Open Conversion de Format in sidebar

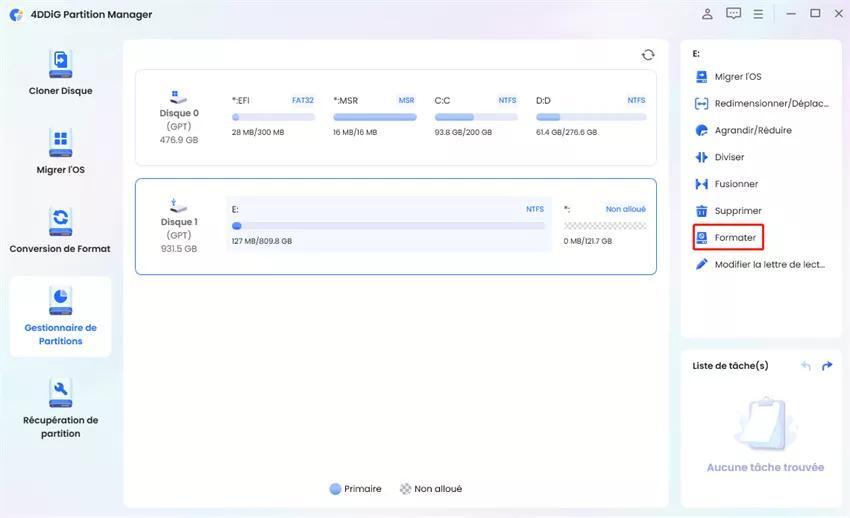point(60,230)
